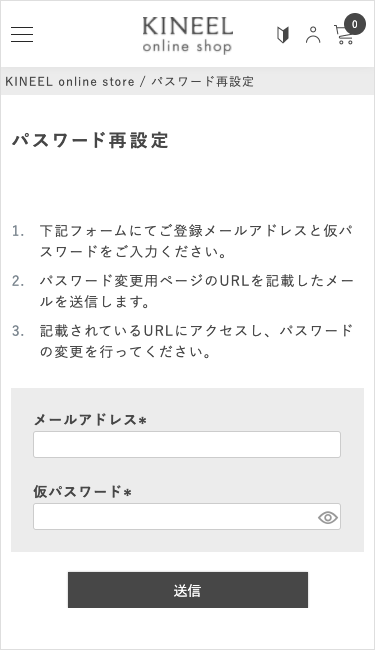Open the beginner's guide leaf icon
Screen dimensions: 375x650
[283, 34]
